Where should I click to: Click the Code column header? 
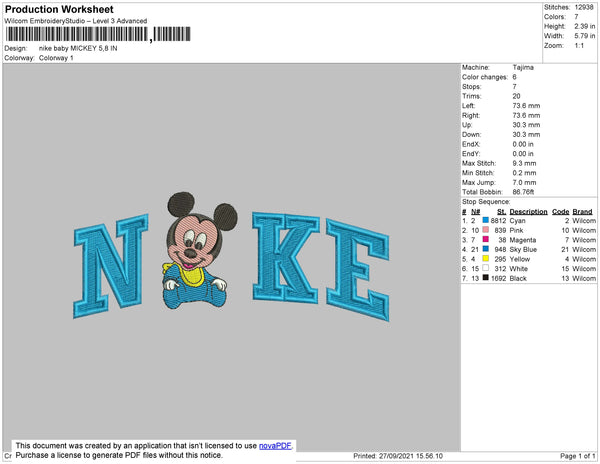coord(561,212)
